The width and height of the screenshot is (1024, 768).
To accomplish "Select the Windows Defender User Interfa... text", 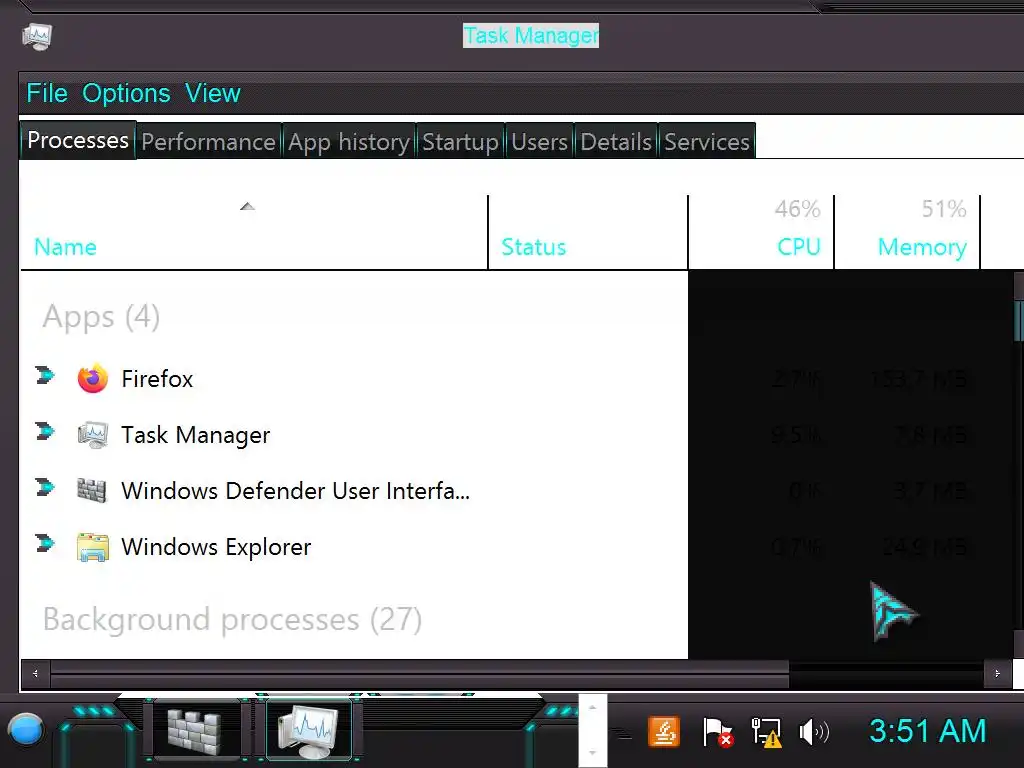I will pyautogui.click(x=295, y=490).
